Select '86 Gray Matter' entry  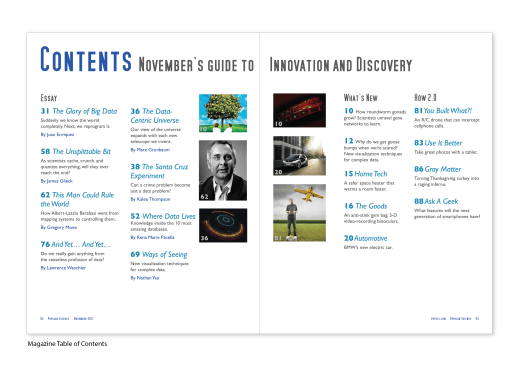pos(438,169)
